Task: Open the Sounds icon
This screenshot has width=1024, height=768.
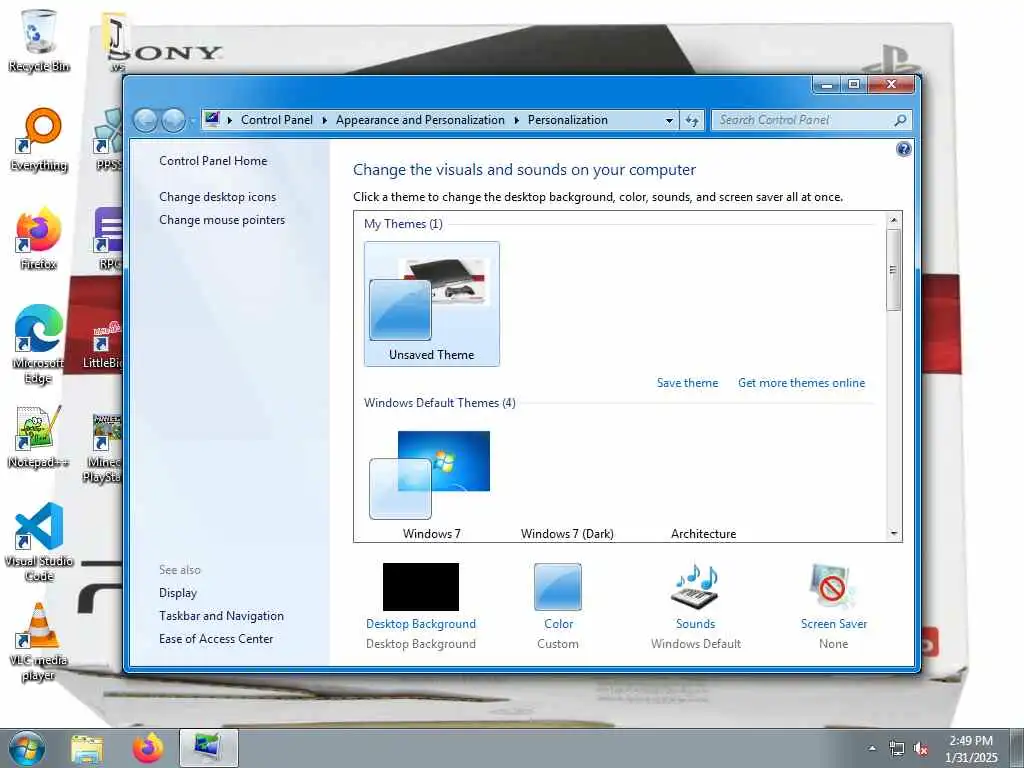Action: 696,586
